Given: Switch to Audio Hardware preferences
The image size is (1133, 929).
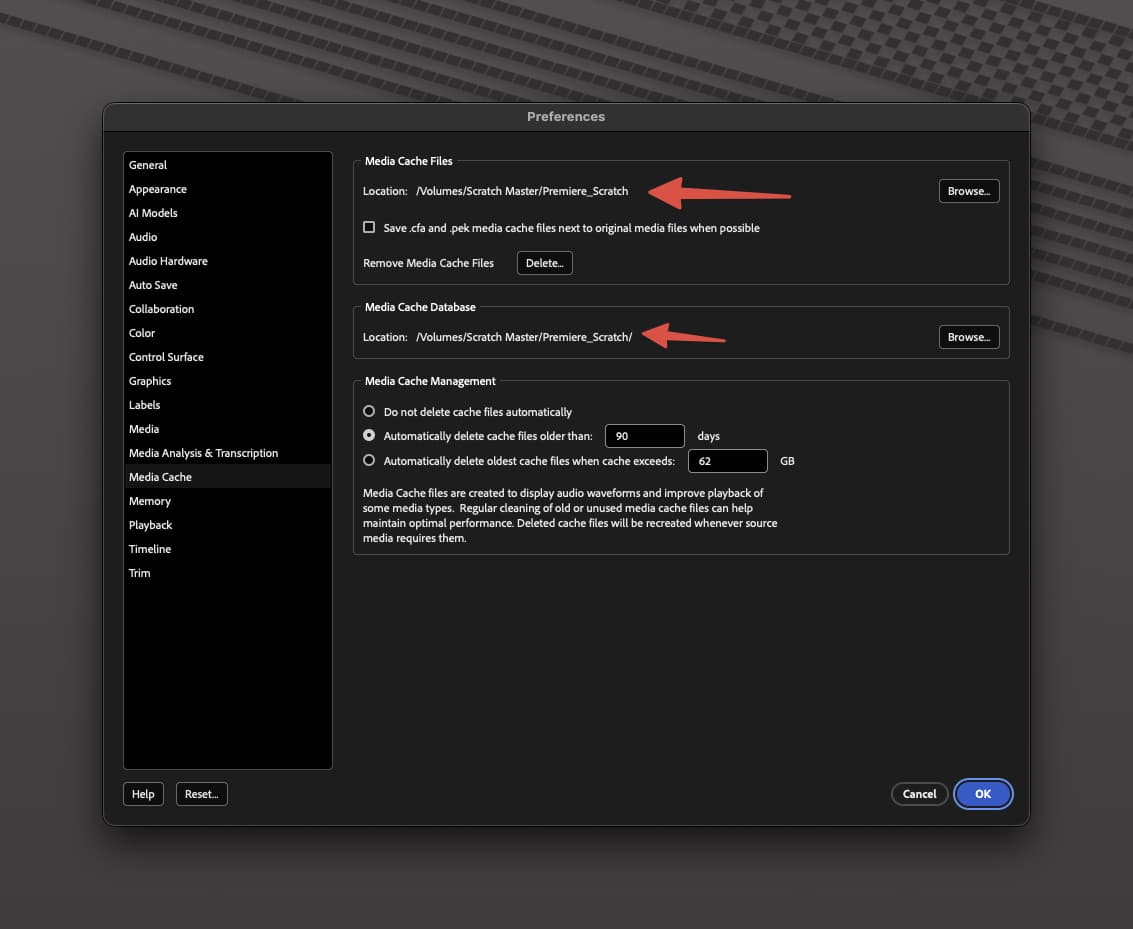Looking at the screenshot, I should pyautogui.click(x=168, y=261).
